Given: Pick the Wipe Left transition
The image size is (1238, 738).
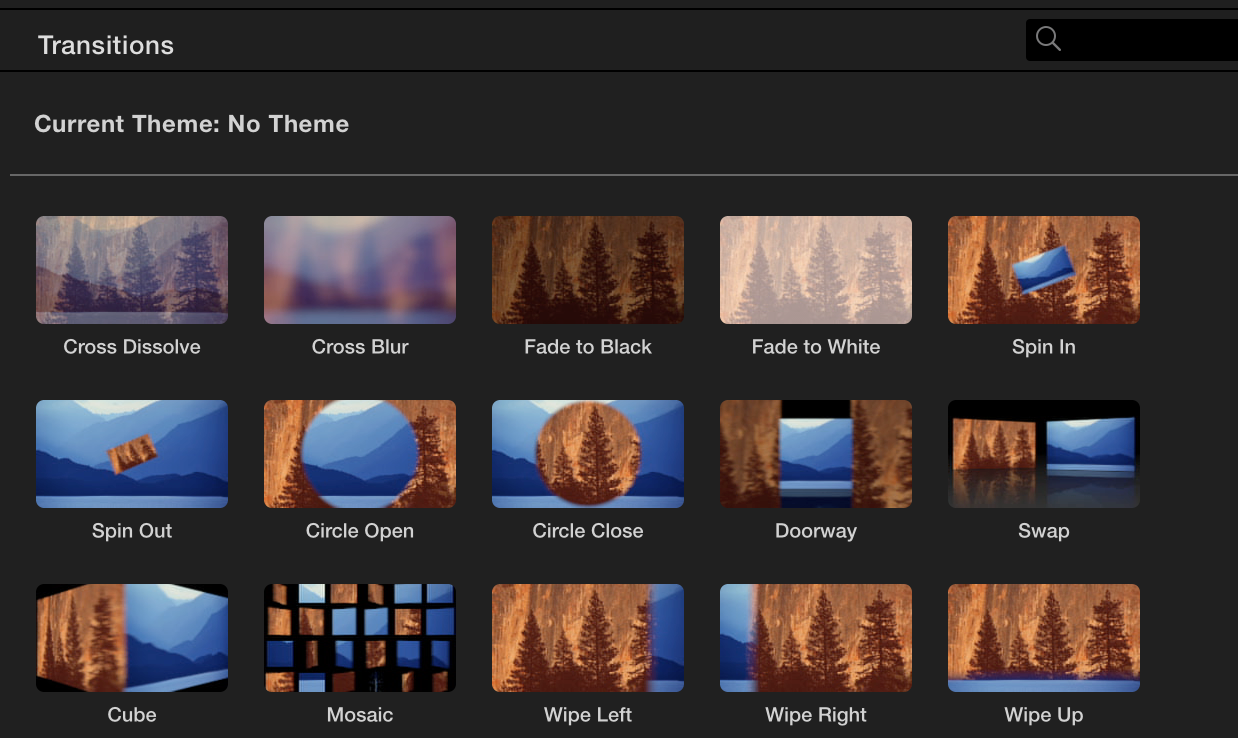Looking at the screenshot, I should 588,638.
